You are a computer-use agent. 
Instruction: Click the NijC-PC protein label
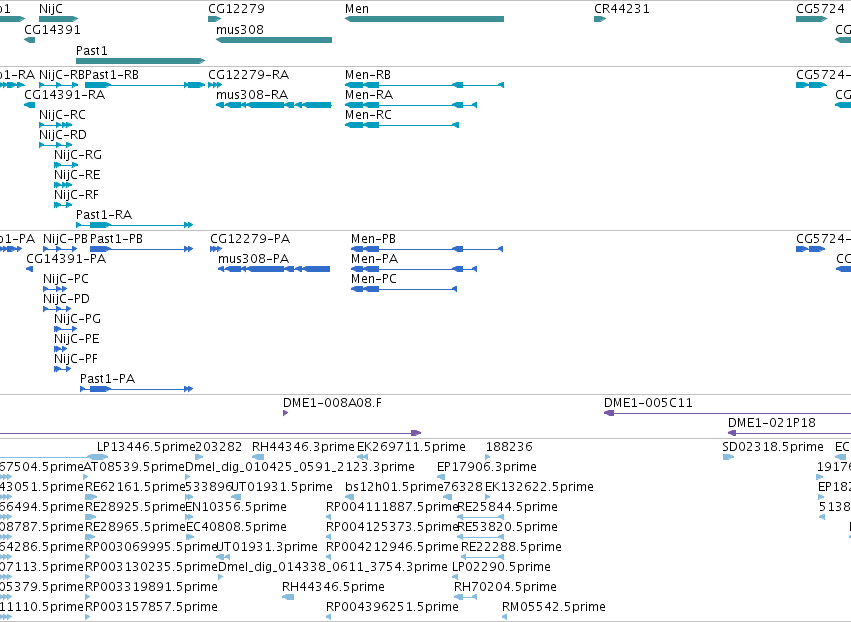pyautogui.click(x=66, y=279)
